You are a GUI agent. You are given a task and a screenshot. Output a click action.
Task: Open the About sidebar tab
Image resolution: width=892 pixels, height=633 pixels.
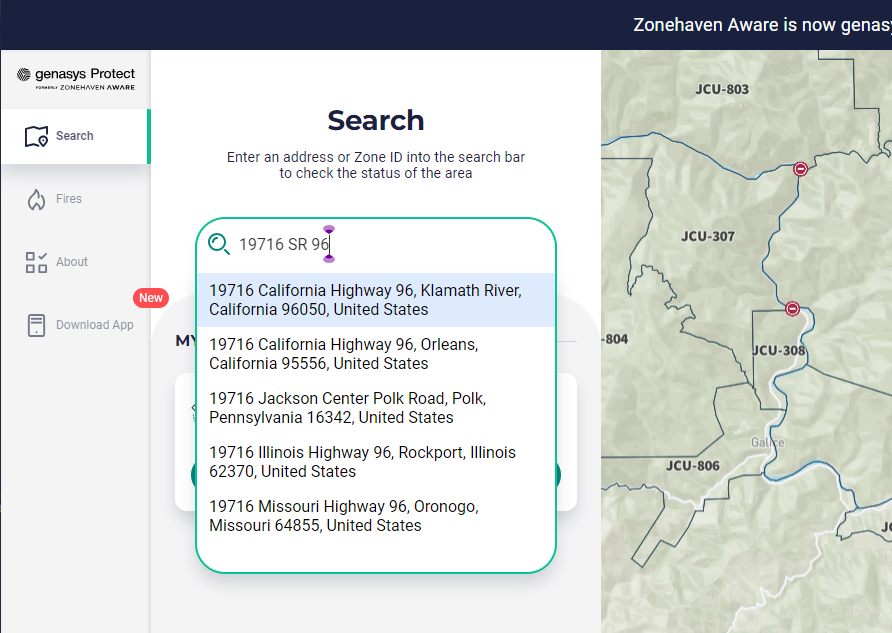pyautogui.click(x=75, y=262)
